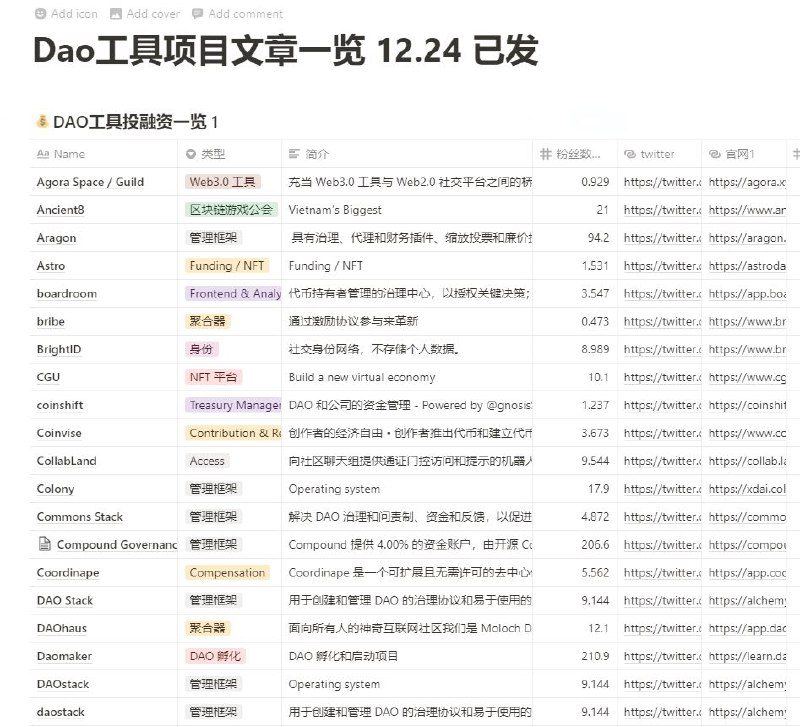Open the CollabLand row page

[x=66, y=461]
